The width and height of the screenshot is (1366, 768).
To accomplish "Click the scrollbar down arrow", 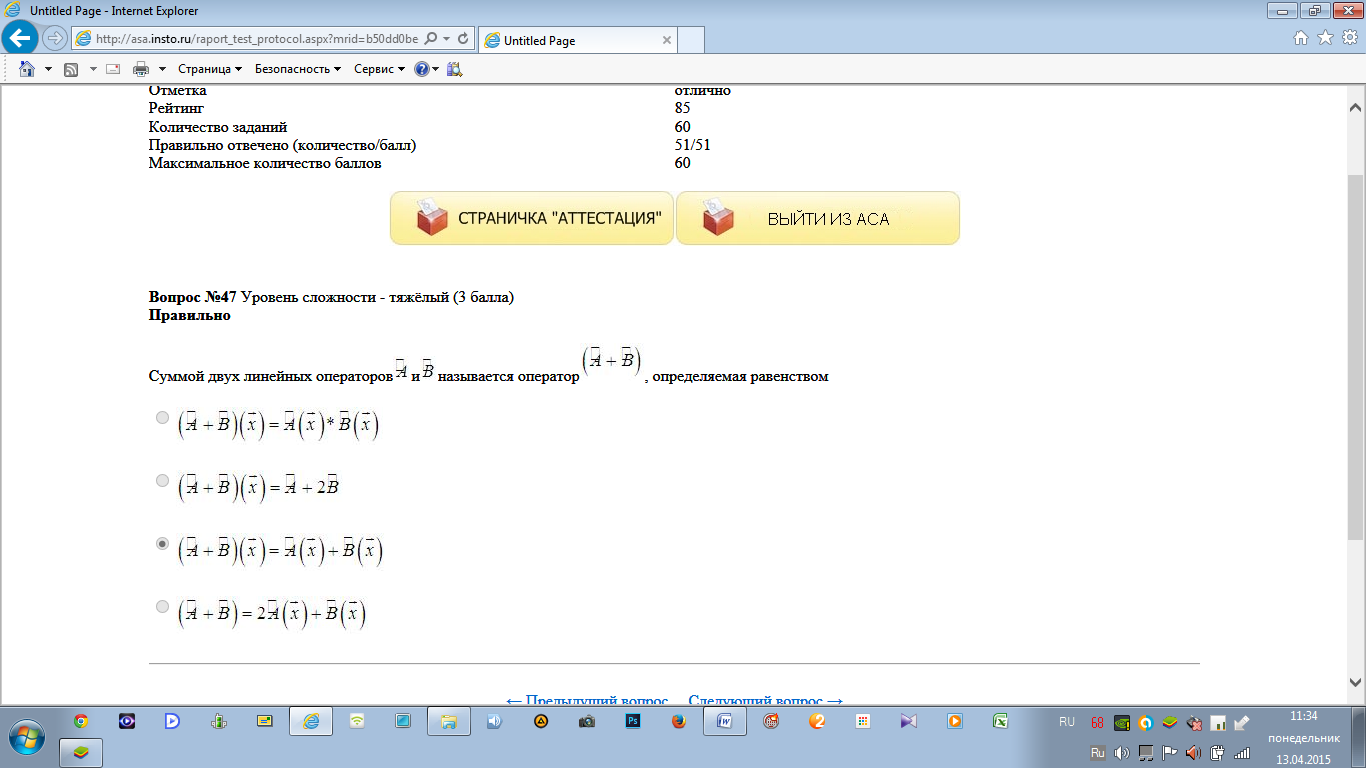I will (1356, 683).
